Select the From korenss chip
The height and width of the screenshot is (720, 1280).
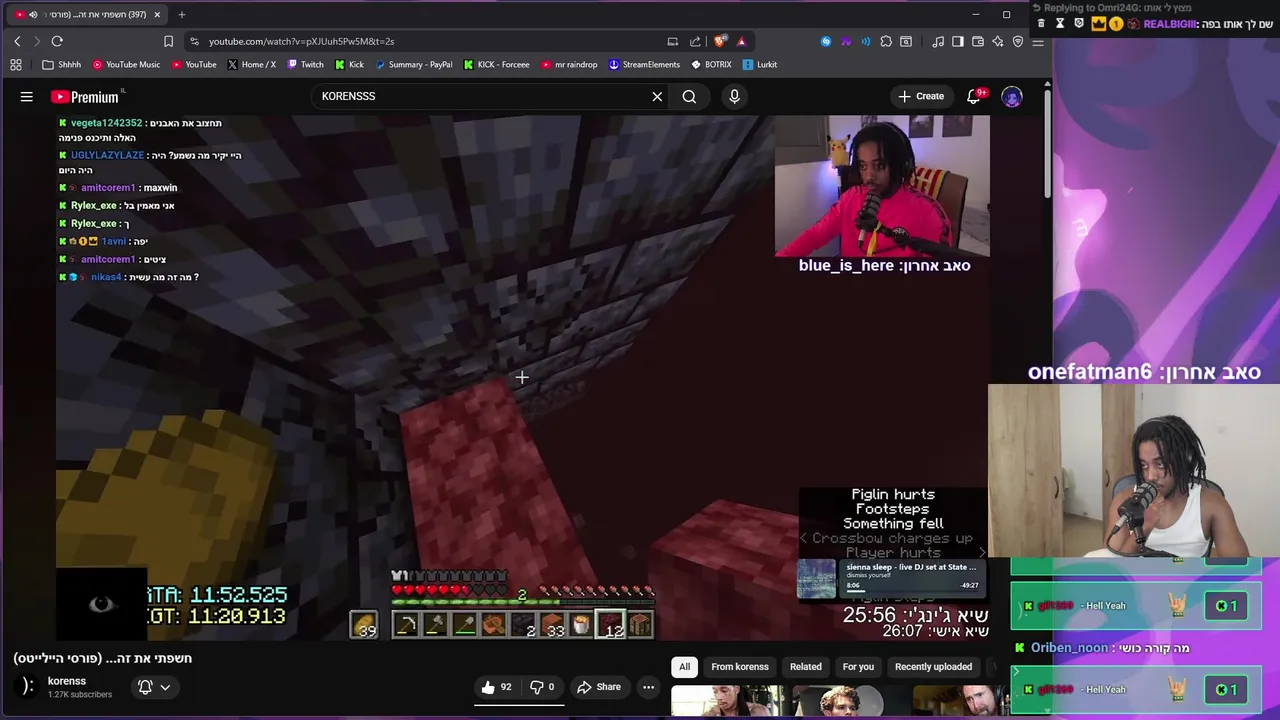coord(740,667)
